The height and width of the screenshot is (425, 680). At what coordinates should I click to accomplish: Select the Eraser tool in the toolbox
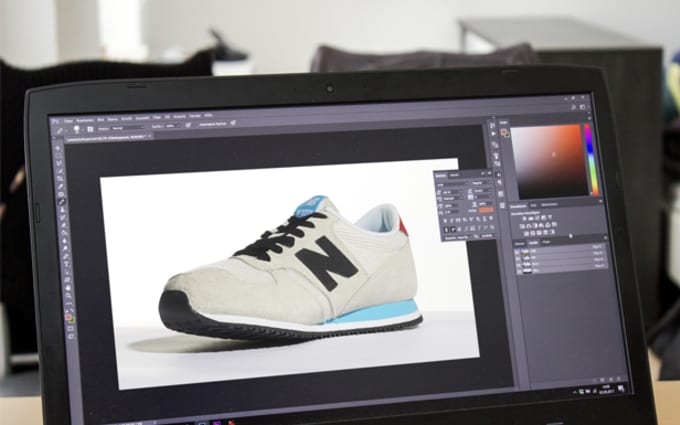63,226
